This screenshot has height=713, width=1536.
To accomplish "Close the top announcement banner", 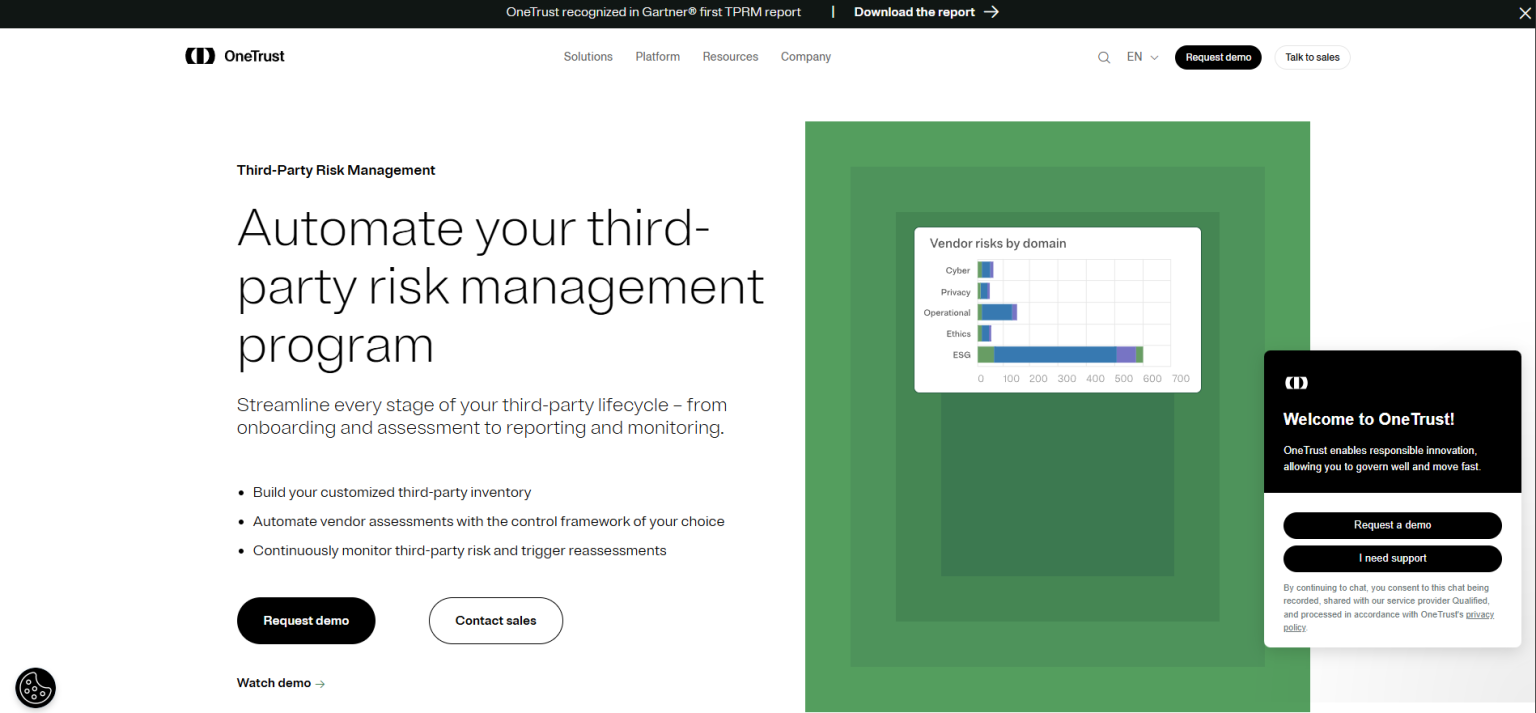I will coord(1524,13).
